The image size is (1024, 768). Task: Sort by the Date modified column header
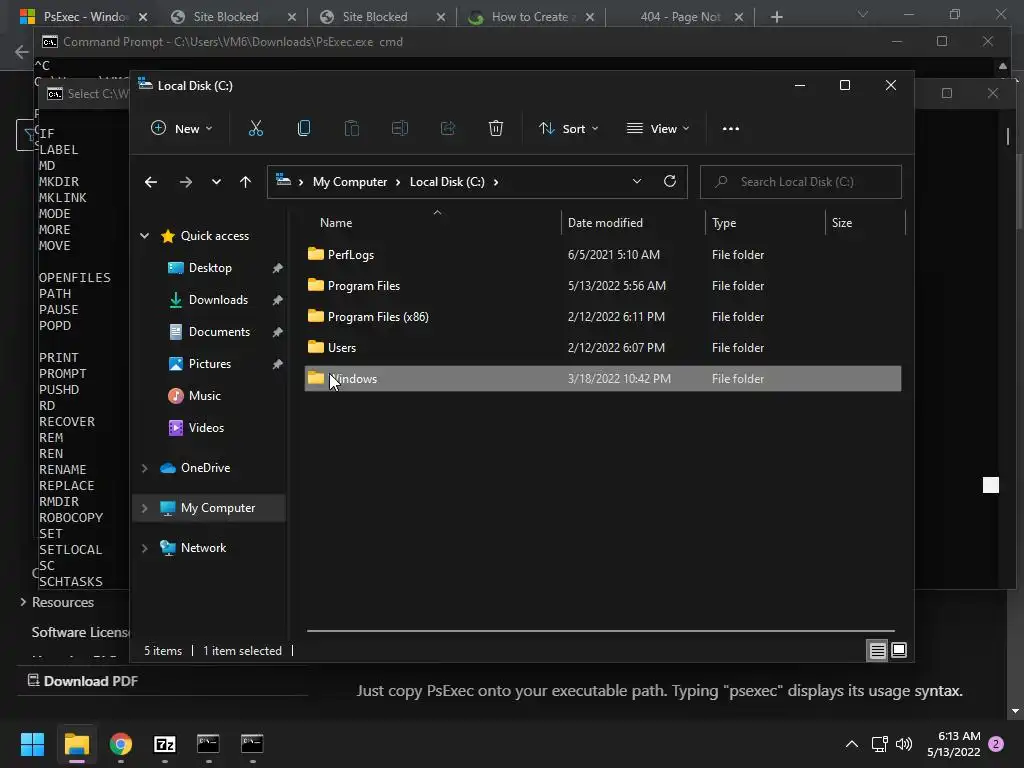point(605,223)
